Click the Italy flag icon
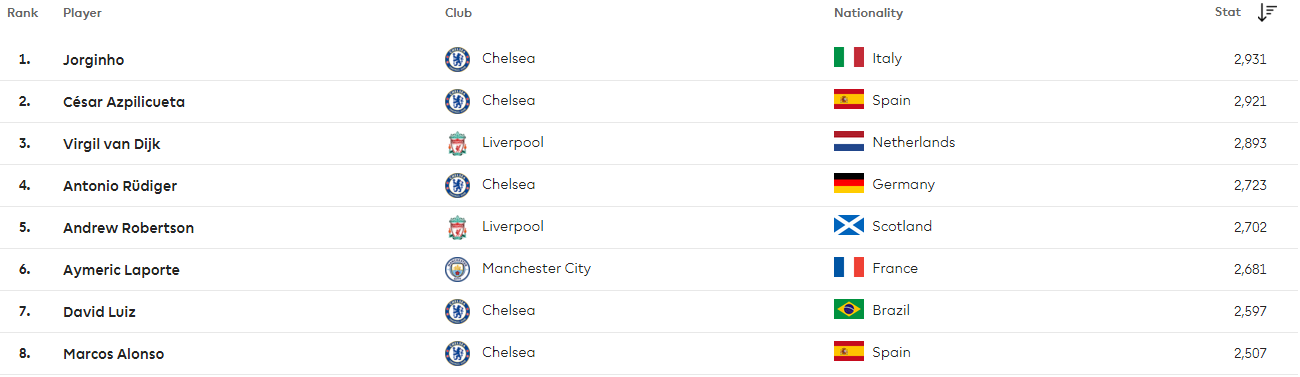1300x377 pixels. click(849, 58)
